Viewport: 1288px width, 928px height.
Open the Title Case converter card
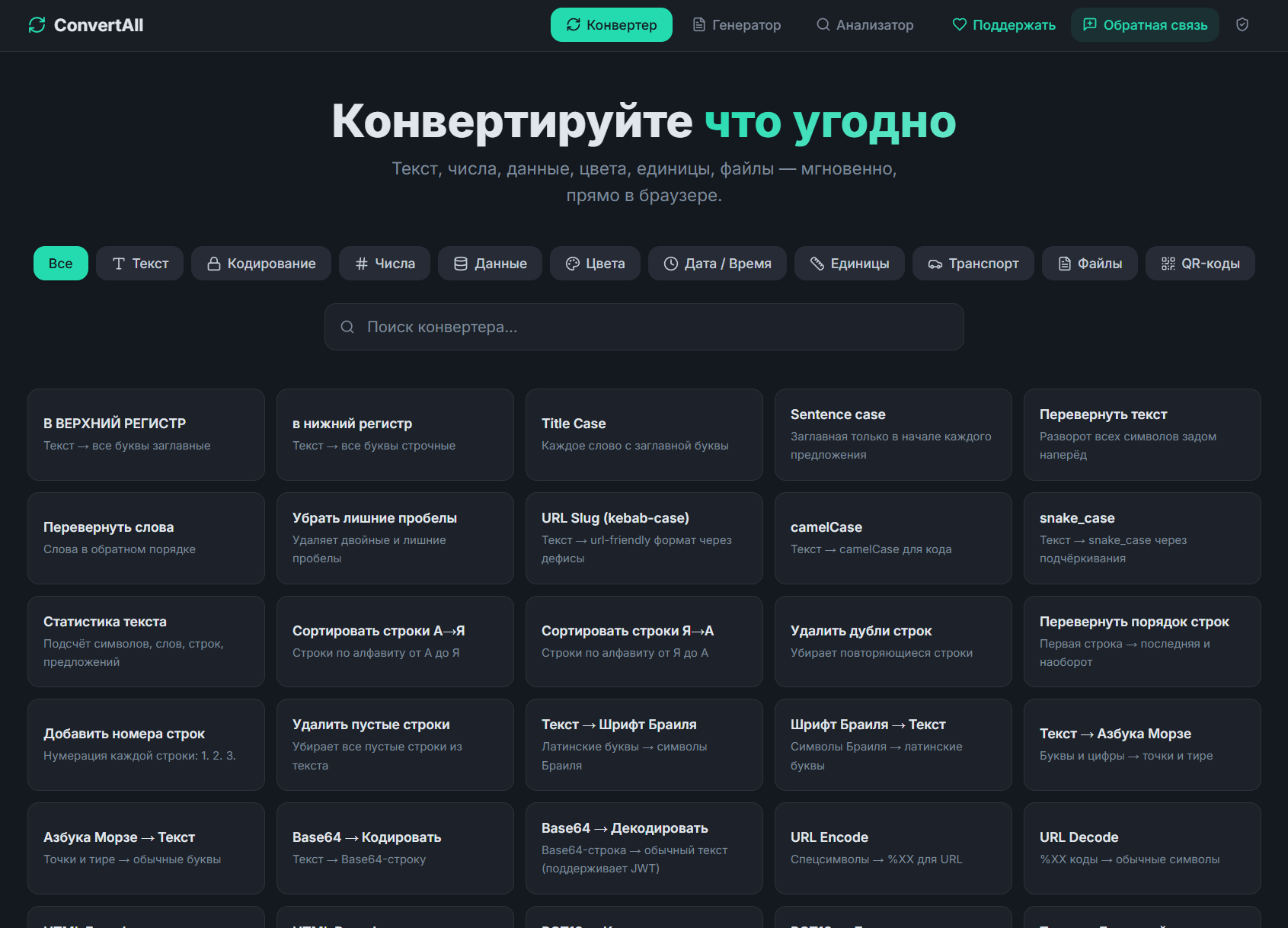(x=644, y=435)
